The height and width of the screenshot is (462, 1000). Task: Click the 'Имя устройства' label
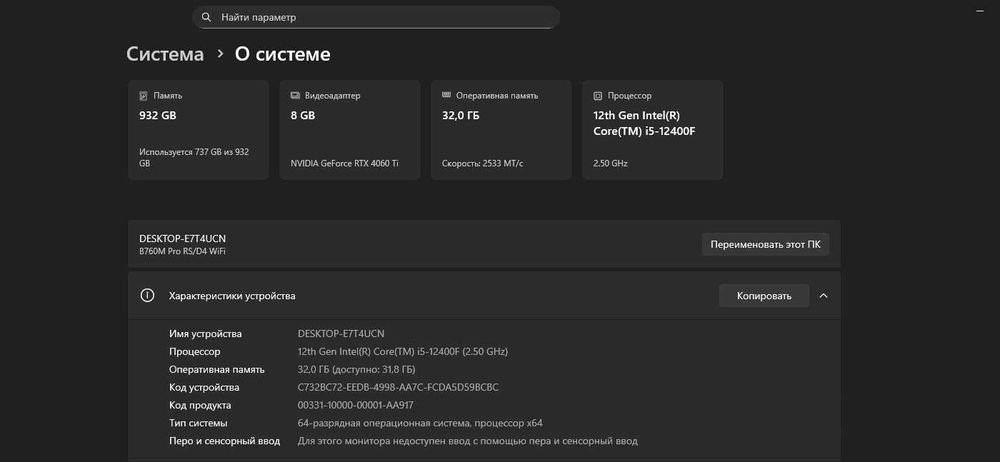(x=205, y=334)
